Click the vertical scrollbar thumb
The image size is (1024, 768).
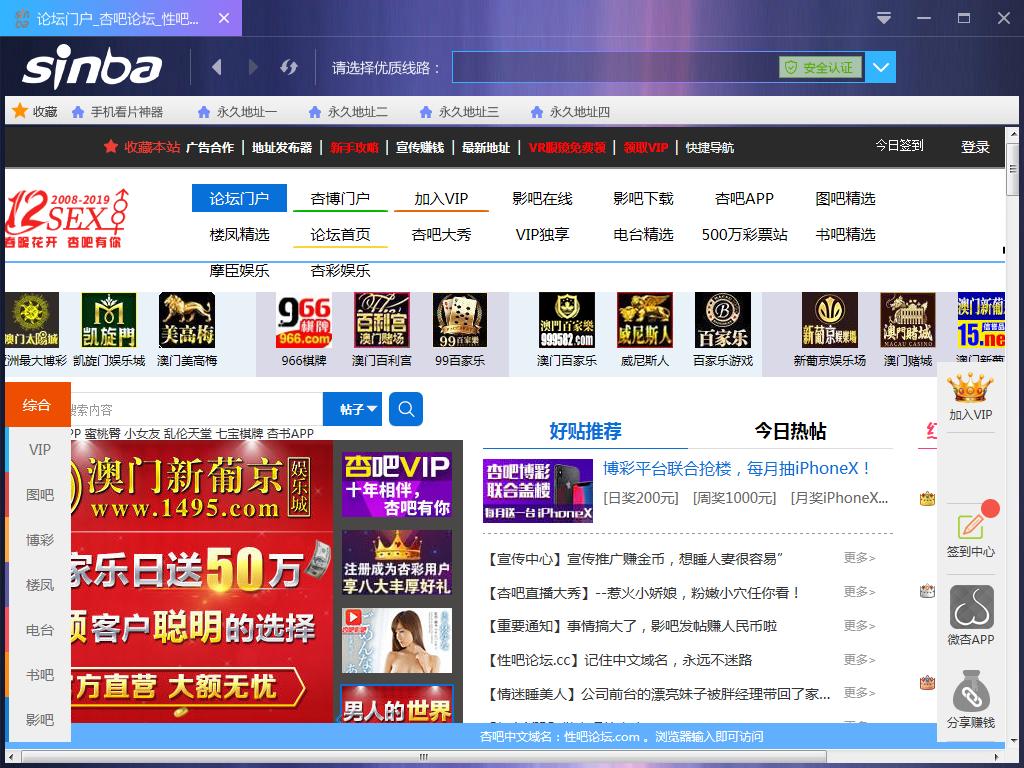pyautogui.click(x=1013, y=170)
